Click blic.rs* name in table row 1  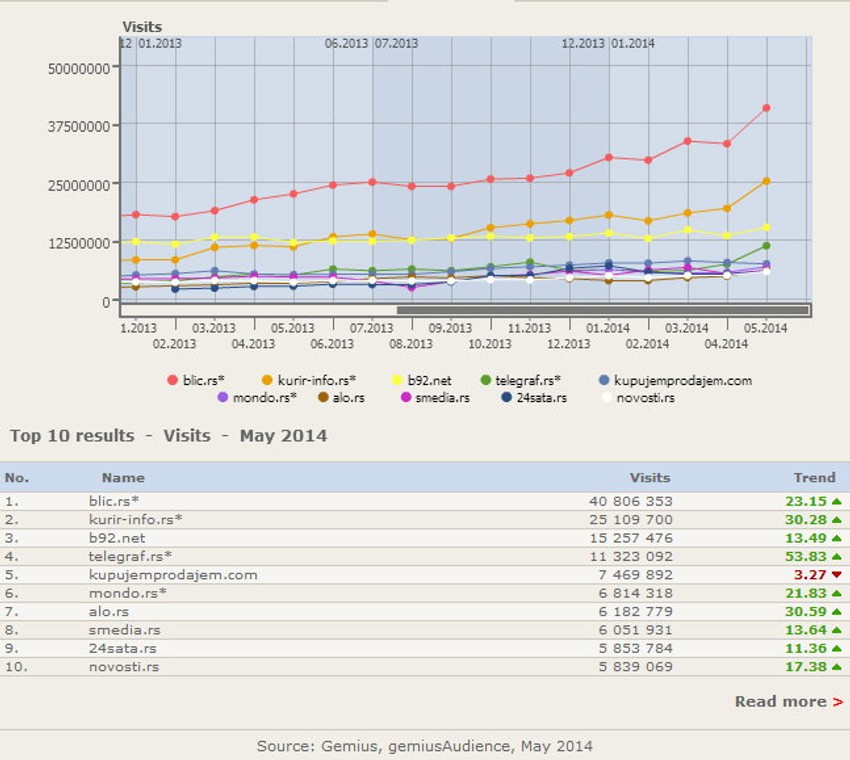pos(113,501)
